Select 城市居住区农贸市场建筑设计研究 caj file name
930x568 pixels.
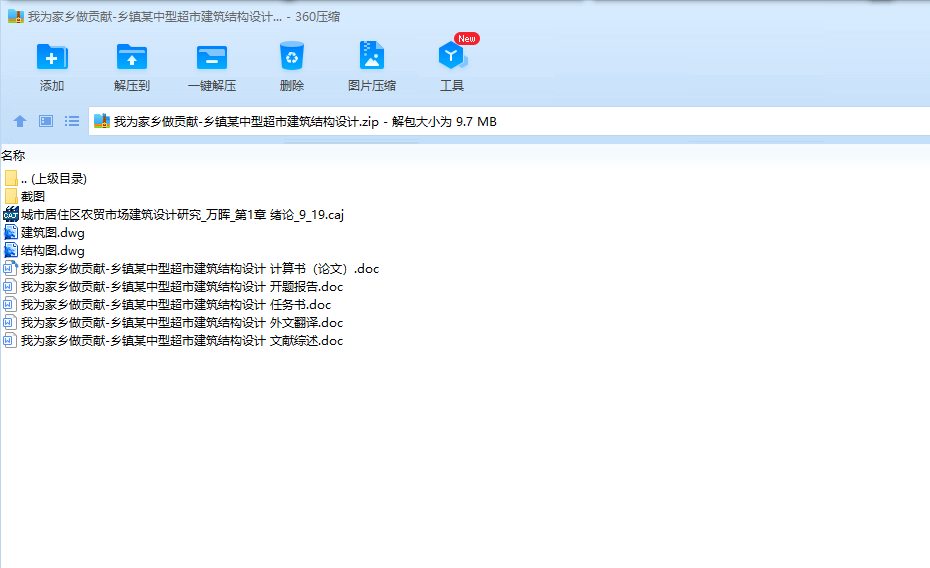(x=182, y=215)
